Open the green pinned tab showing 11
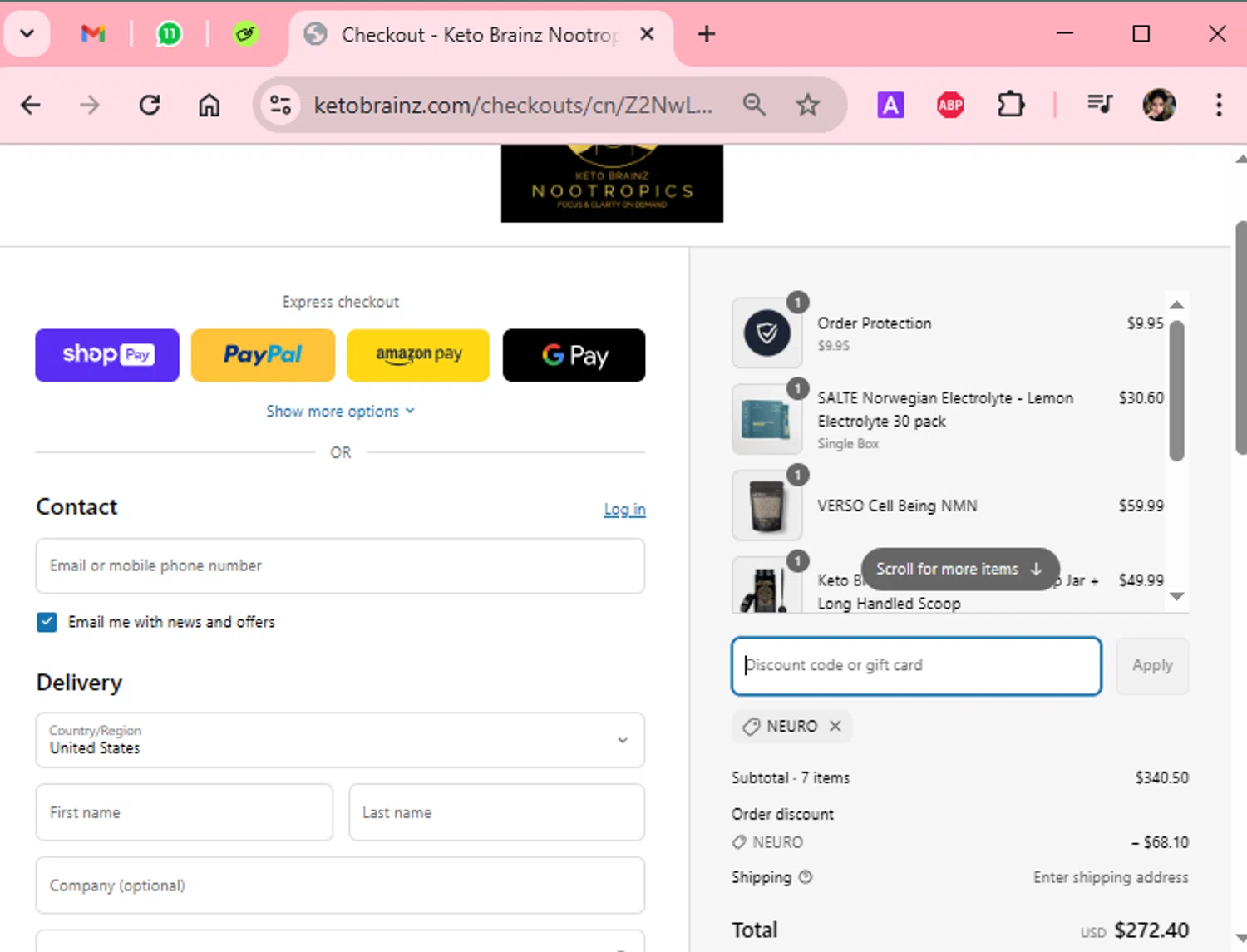The height and width of the screenshot is (952, 1247). click(169, 34)
